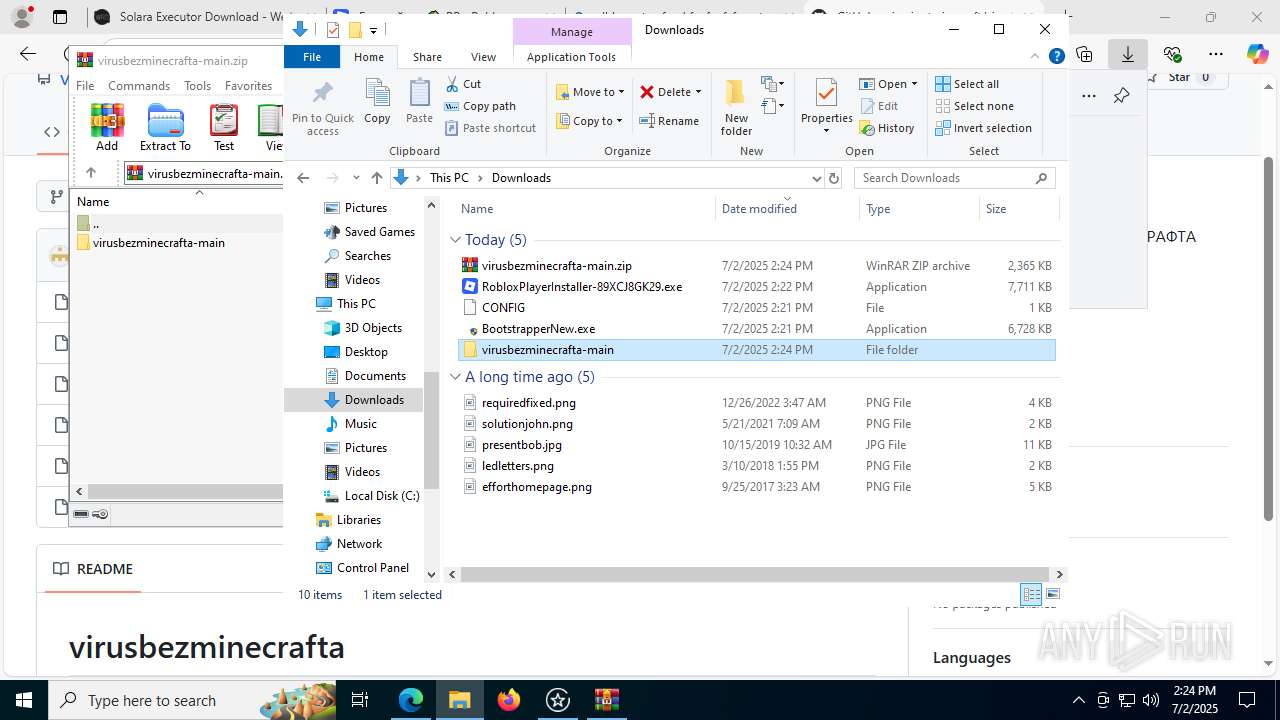Click the taskbar search box
This screenshot has height=720, width=1280.
[x=192, y=700]
